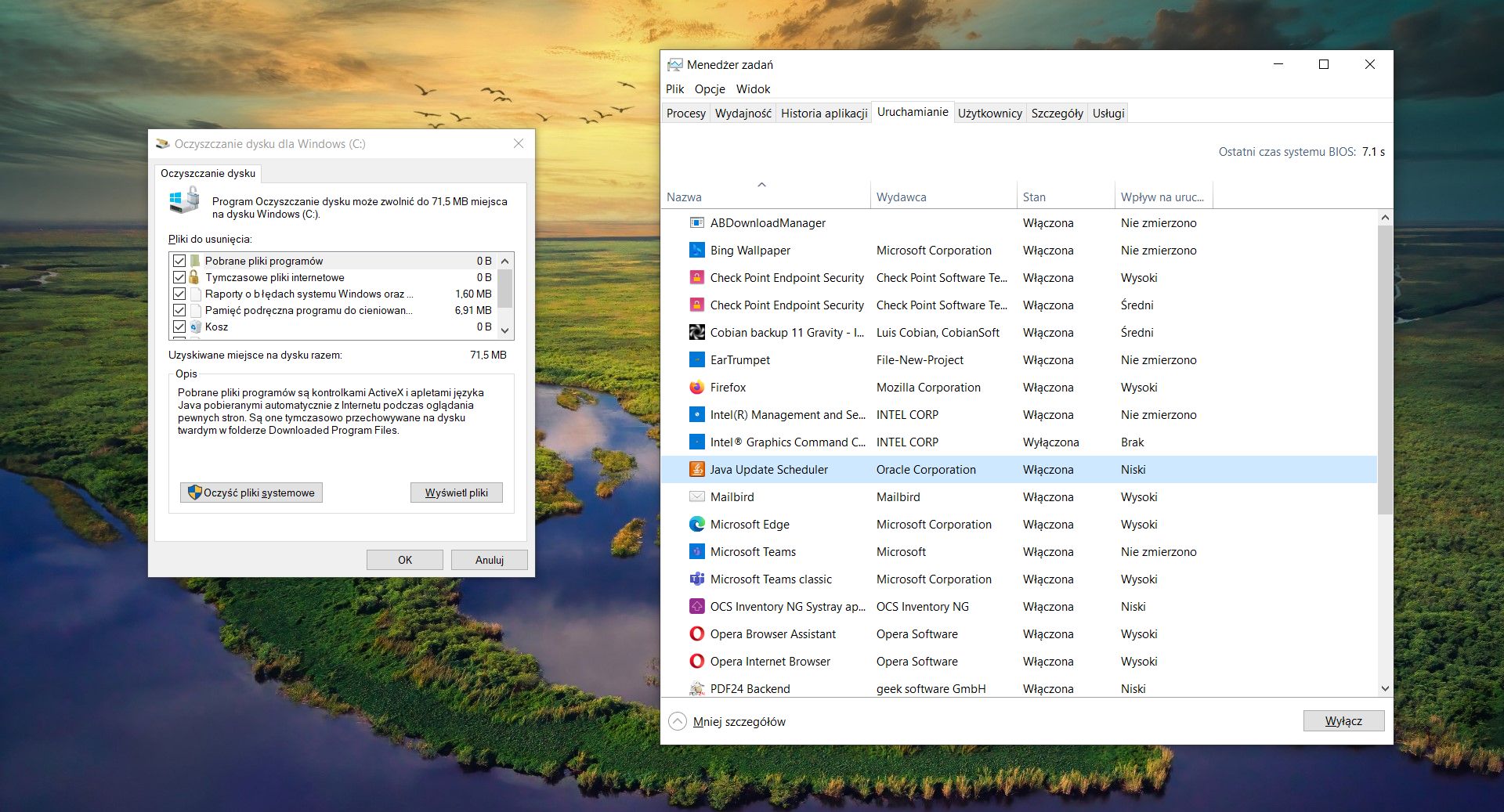The height and width of the screenshot is (812, 1504).
Task: Click the EarTrumpet app icon
Action: [x=697, y=359]
